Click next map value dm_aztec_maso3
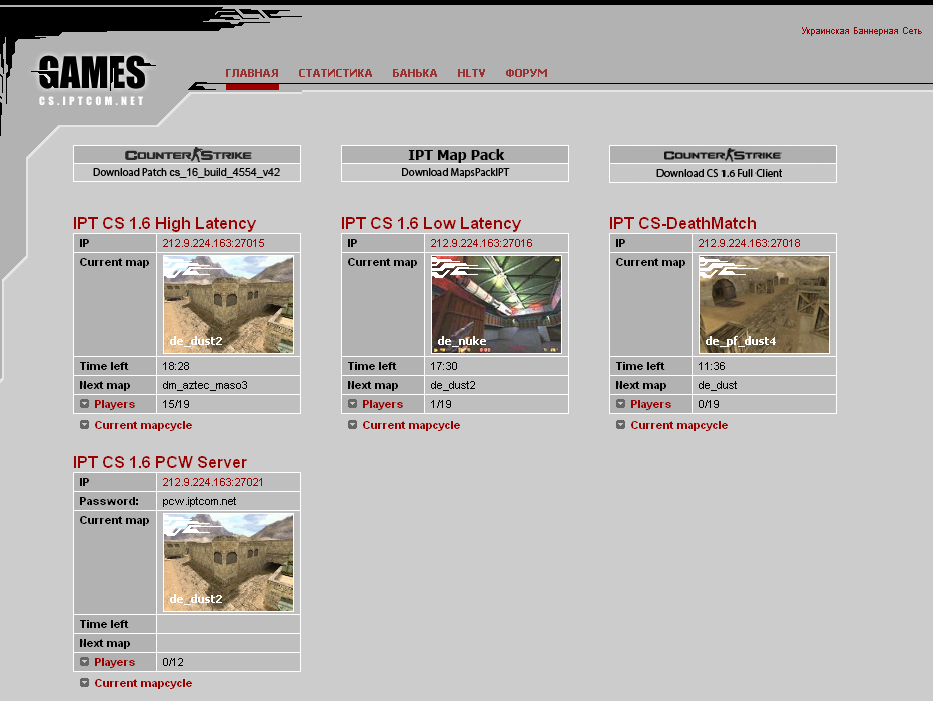The image size is (933, 701). [205, 385]
